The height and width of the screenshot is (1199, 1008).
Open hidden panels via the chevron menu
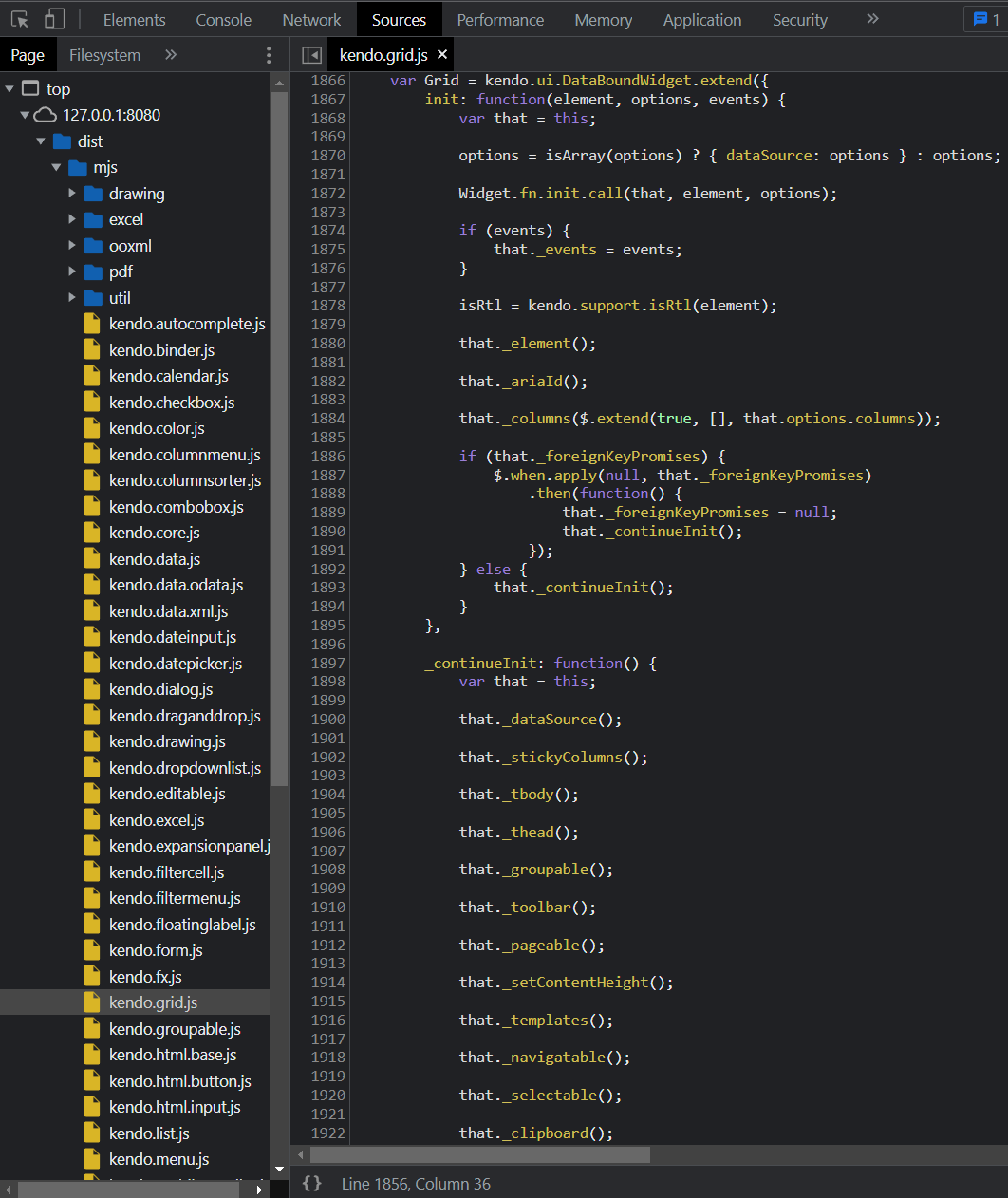click(x=871, y=18)
